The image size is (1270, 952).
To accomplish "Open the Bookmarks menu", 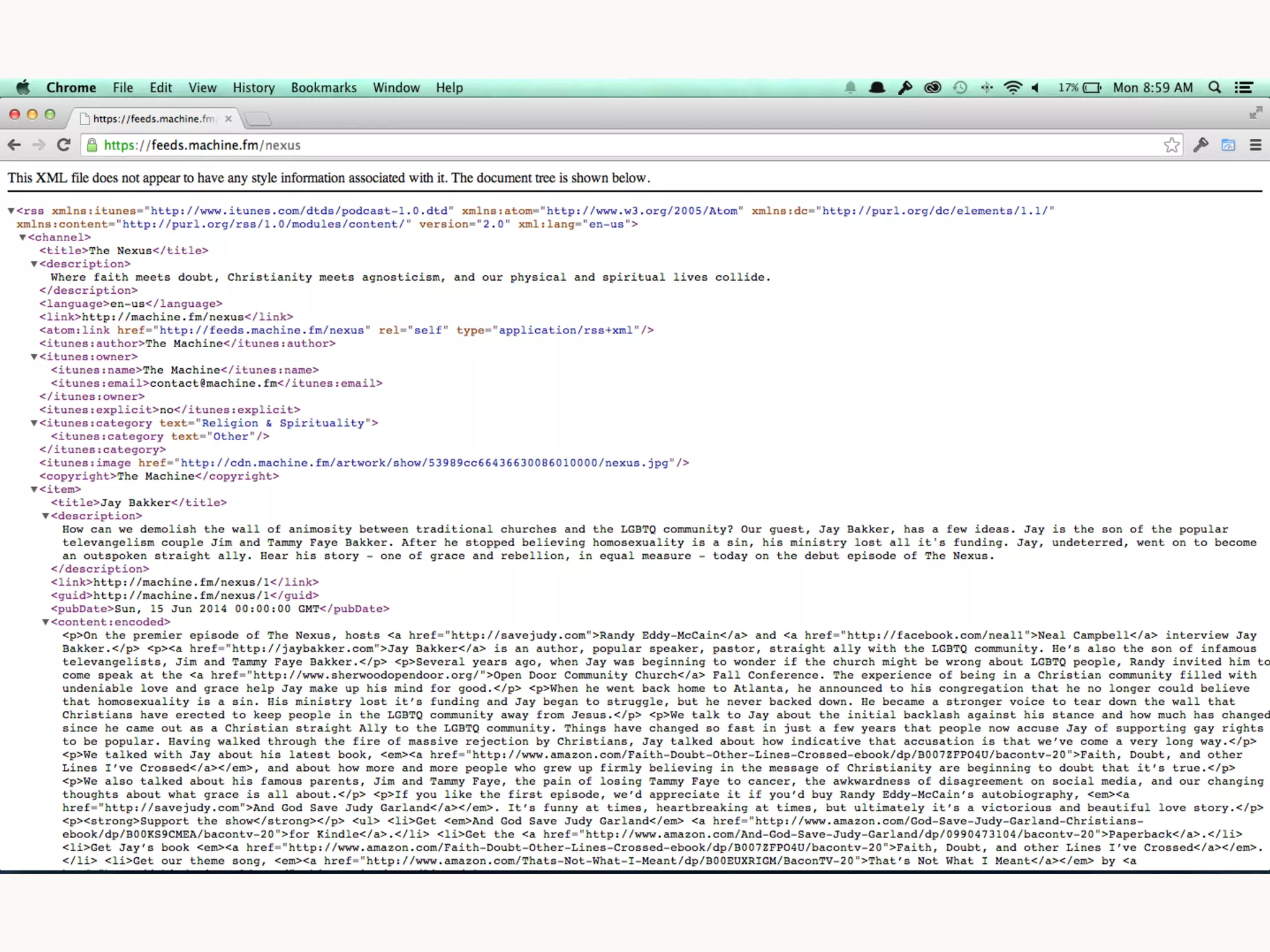I will click(x=324, y=87).
